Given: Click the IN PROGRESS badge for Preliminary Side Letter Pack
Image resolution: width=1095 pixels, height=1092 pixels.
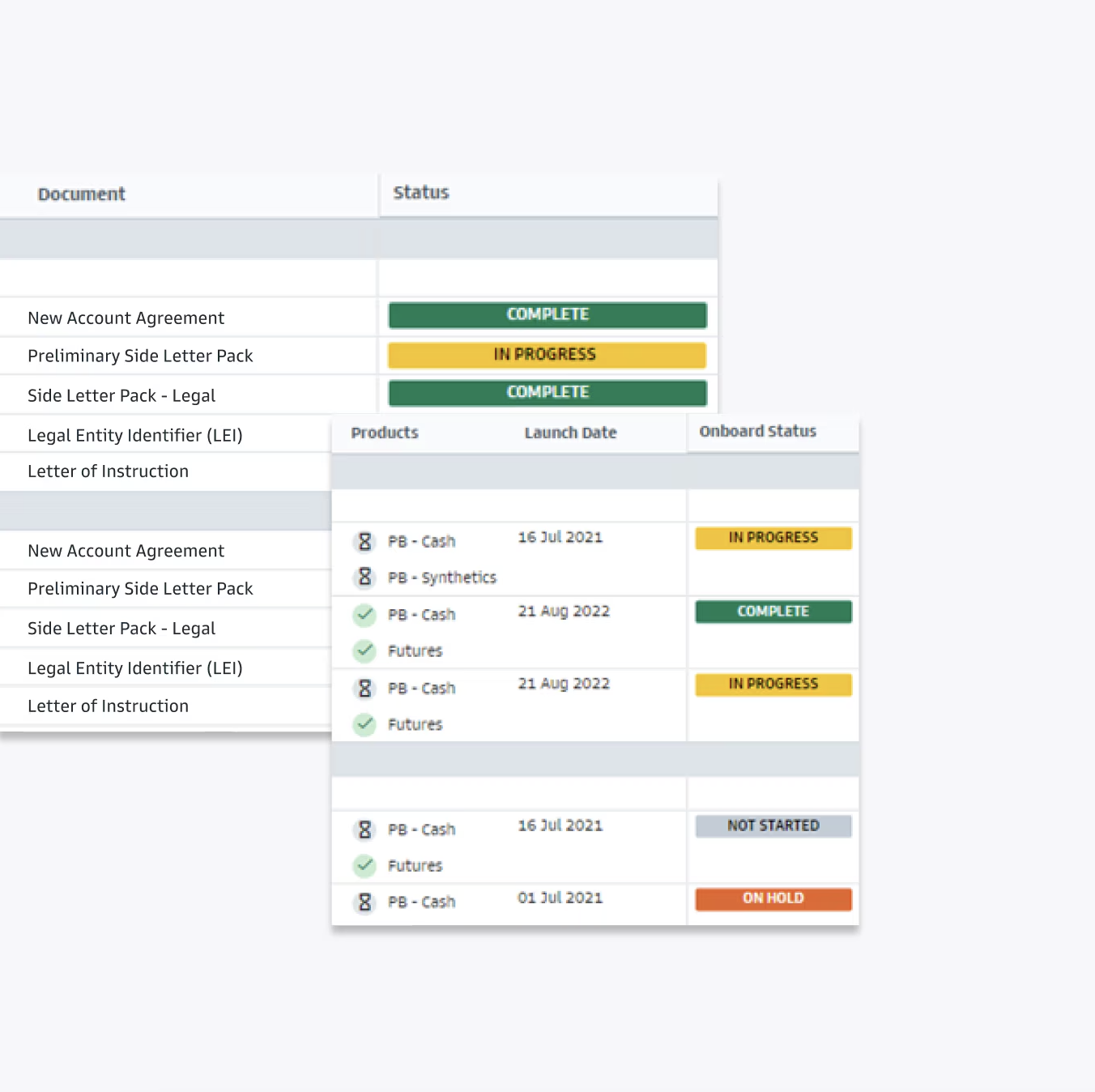Looking at the screenshot, I should (x=547, y=355).
